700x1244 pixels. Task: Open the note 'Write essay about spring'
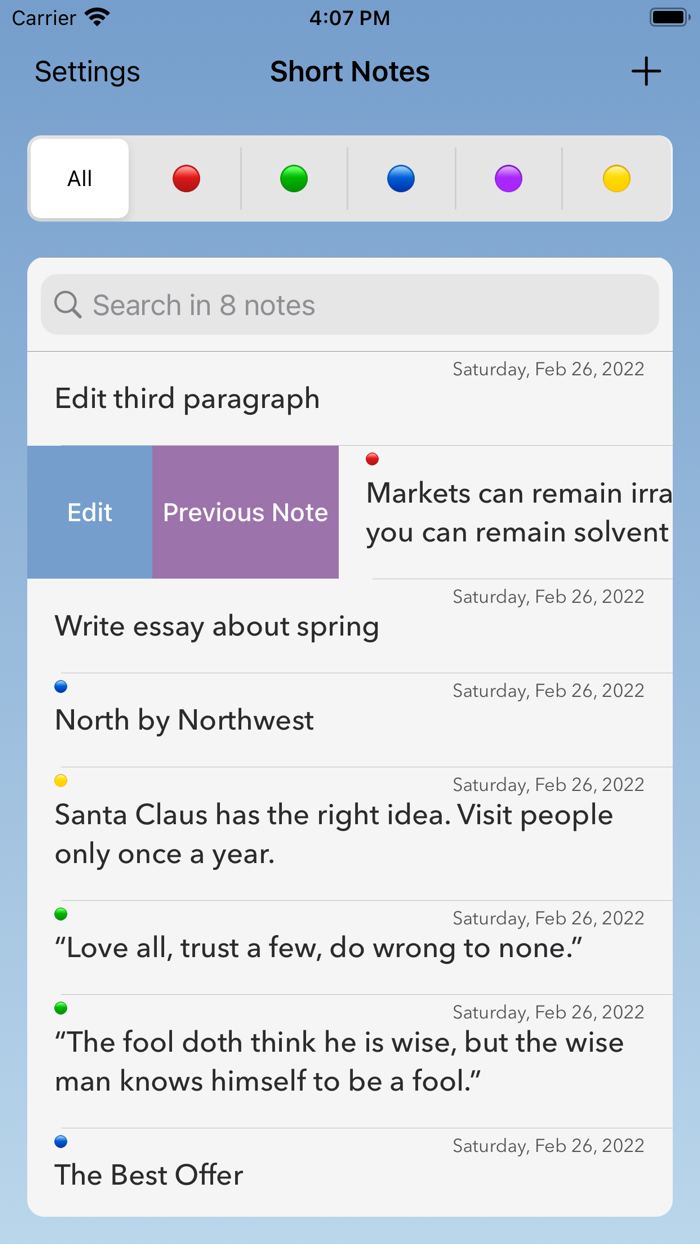click(217, 625)
